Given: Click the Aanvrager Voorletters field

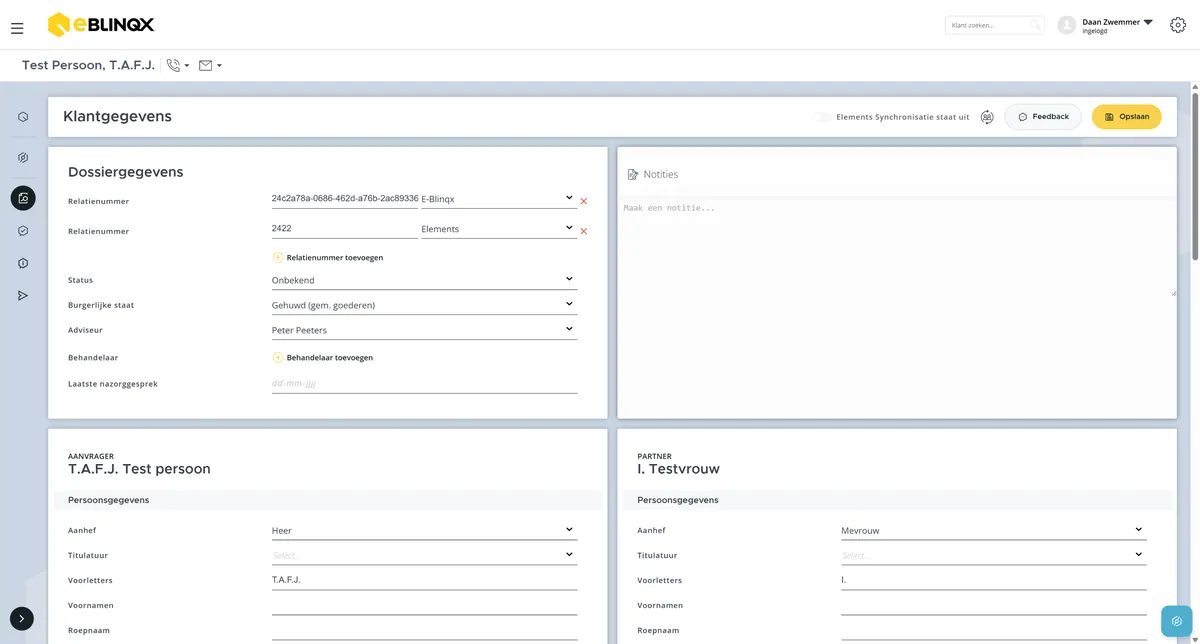Looking at the screenshot, I should click(x=424, y=580).
